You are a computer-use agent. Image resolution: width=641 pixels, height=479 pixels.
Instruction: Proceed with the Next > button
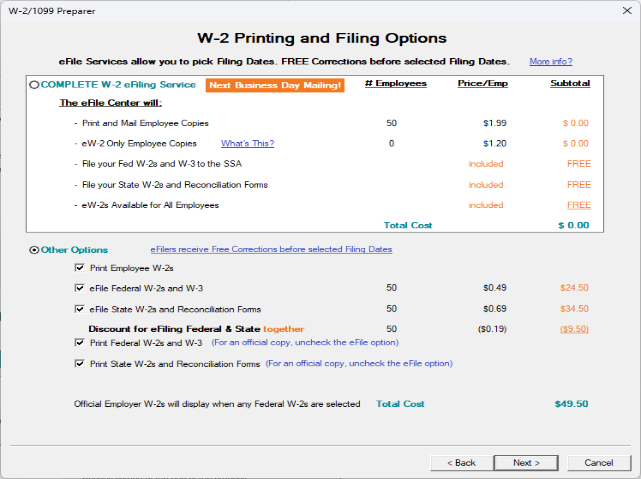527,463
